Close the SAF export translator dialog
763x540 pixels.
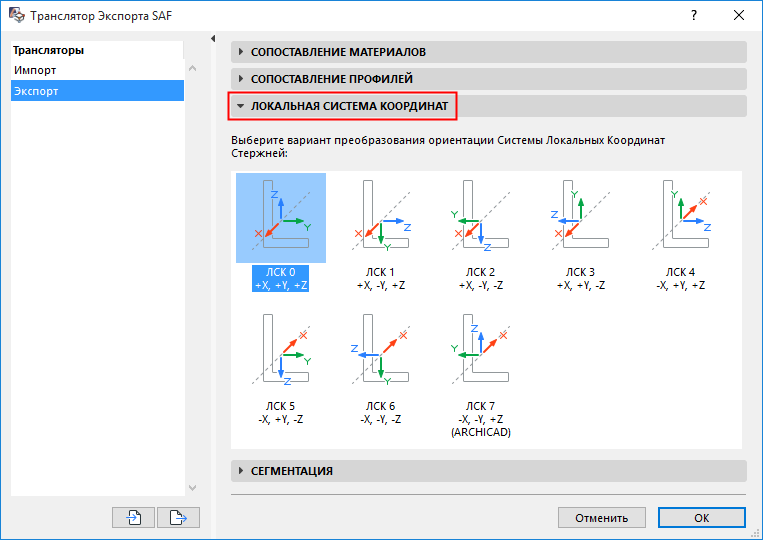point(739,16)
